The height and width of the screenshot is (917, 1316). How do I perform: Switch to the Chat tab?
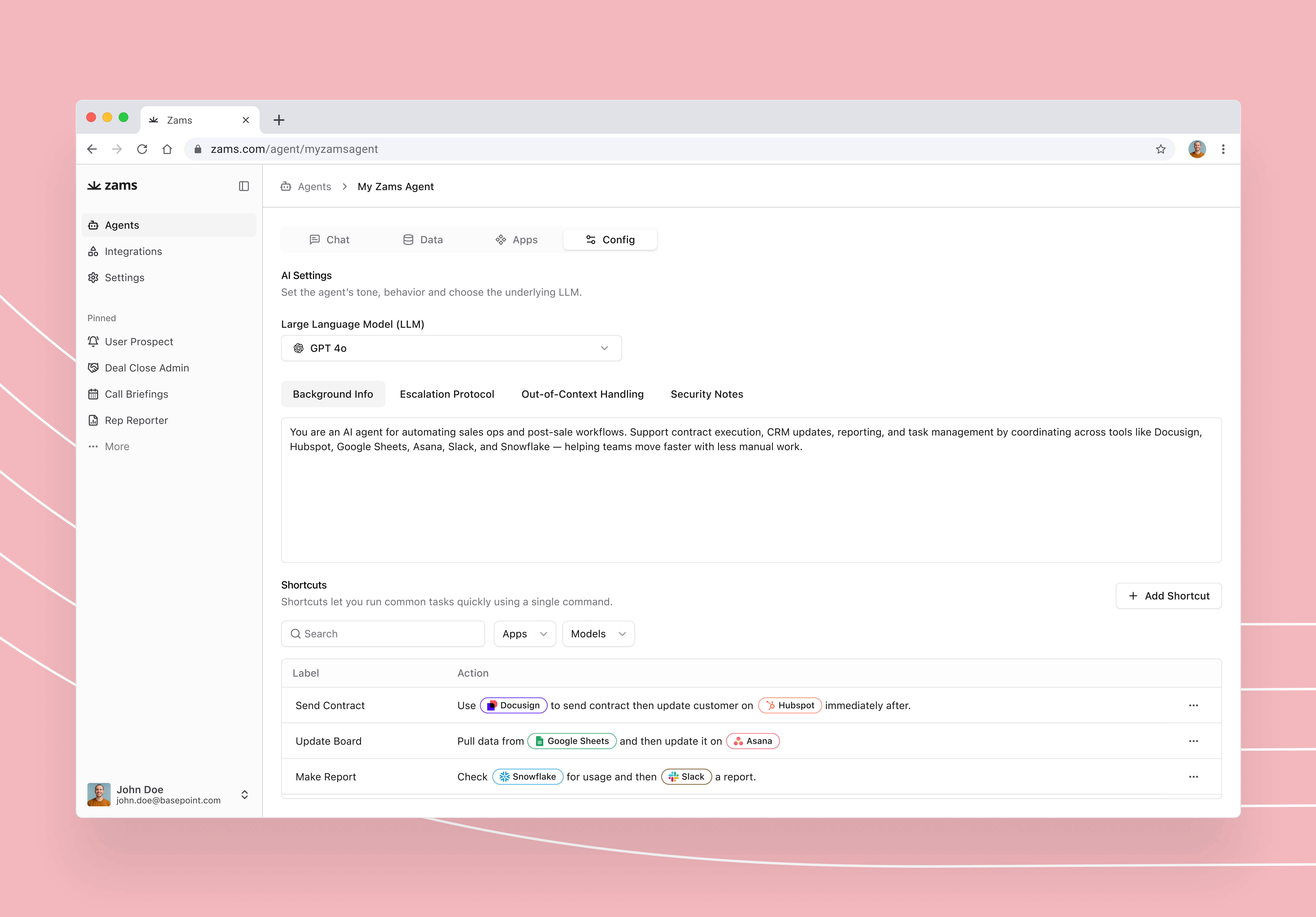[x=330, y=240]
